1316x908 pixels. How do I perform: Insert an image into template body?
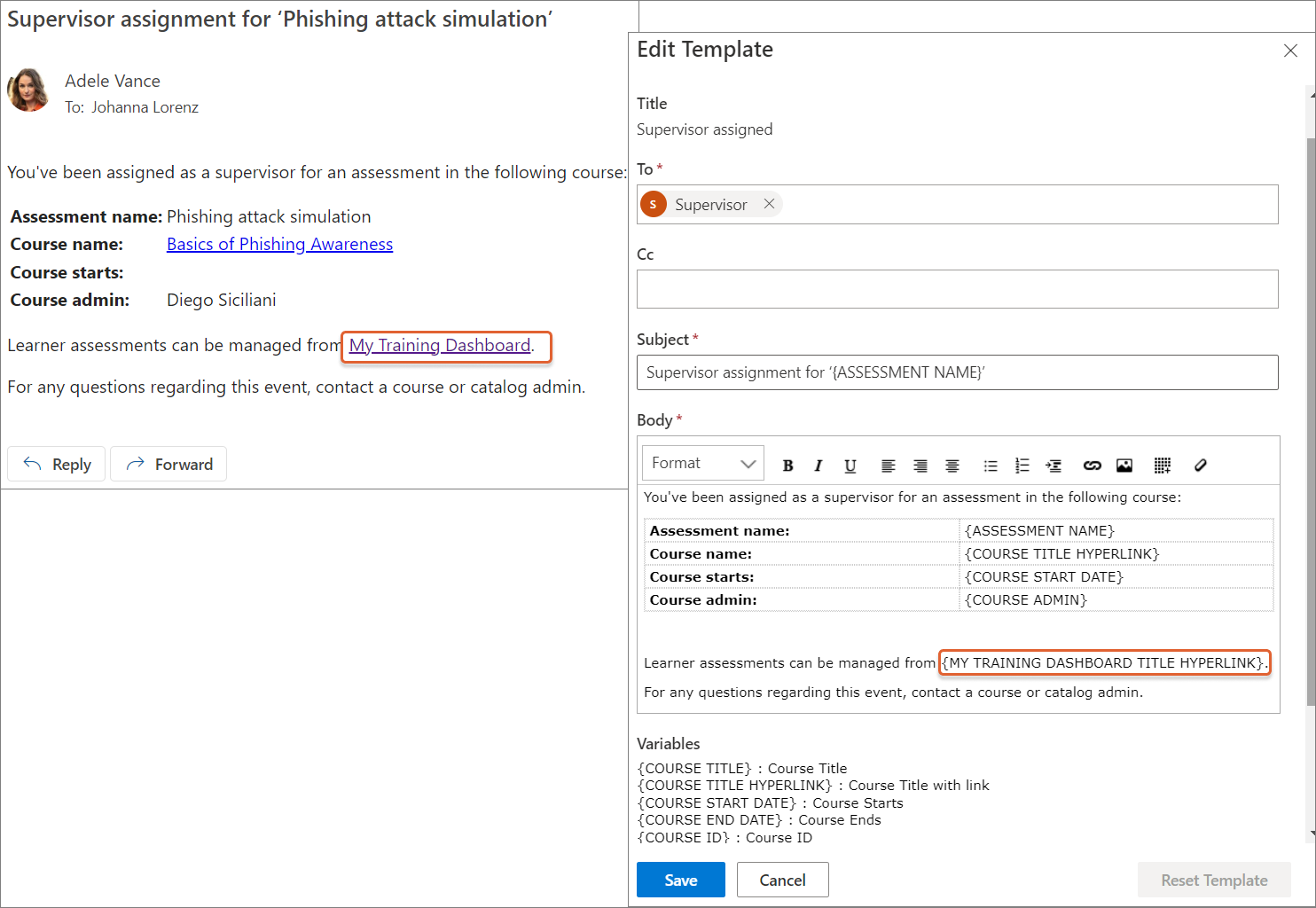(x=1124, y=466)
